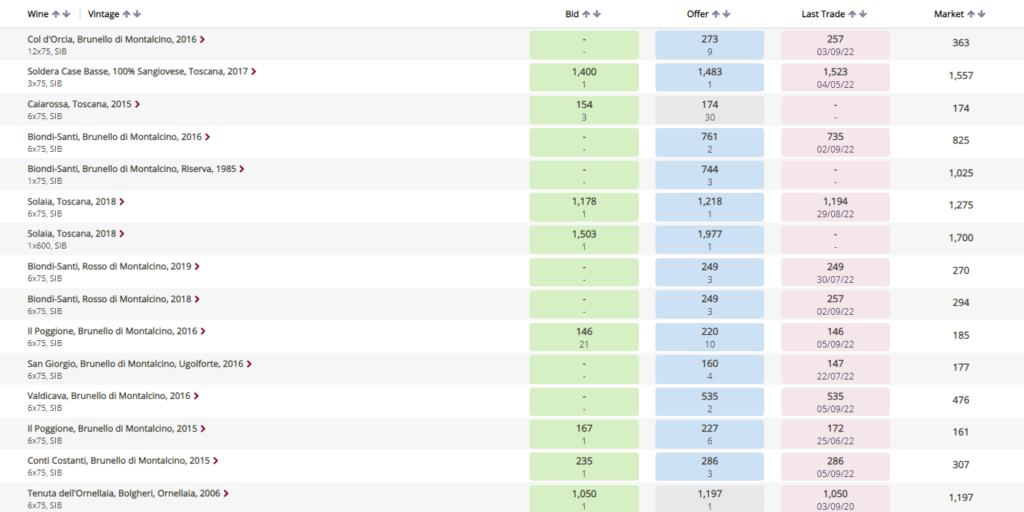Select the 1,400 bid on Soldera Case Basse
This screenshot has width=1024, height=512.
[x=584, y=78]
